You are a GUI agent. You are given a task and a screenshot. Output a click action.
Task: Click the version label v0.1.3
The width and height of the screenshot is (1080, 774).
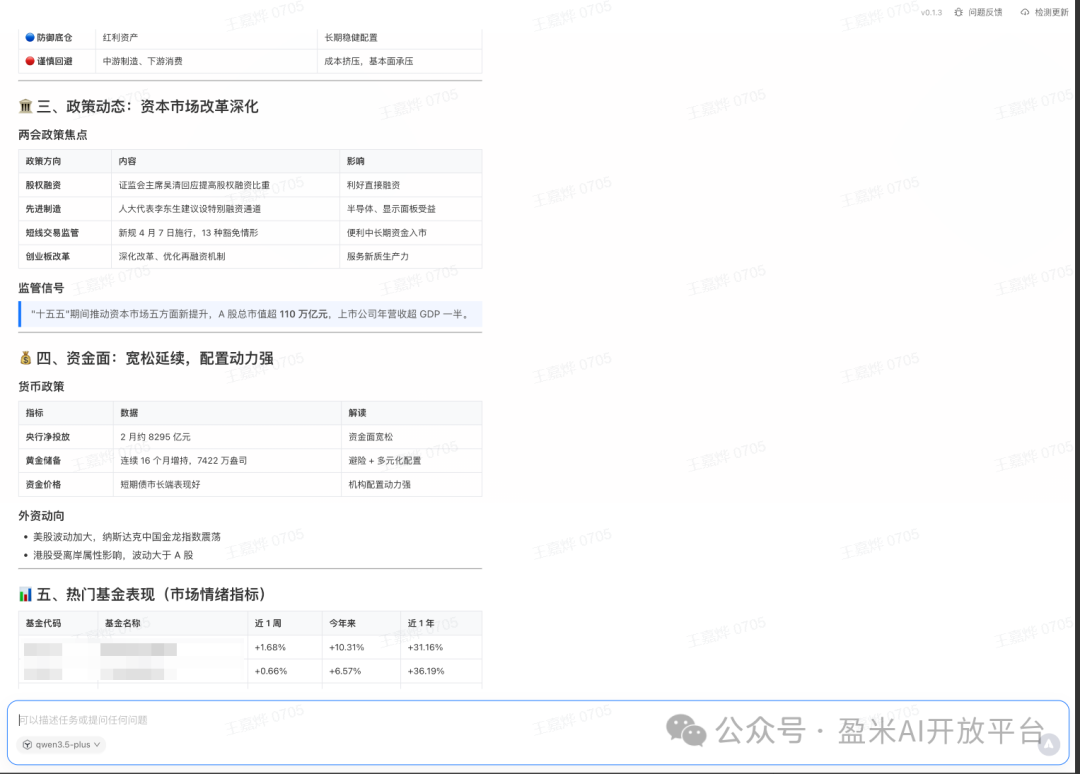pyautogui.click(x=933, y=12)
